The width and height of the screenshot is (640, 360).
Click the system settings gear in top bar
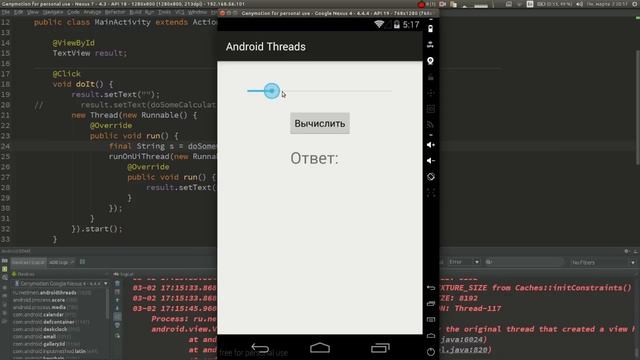636,4
